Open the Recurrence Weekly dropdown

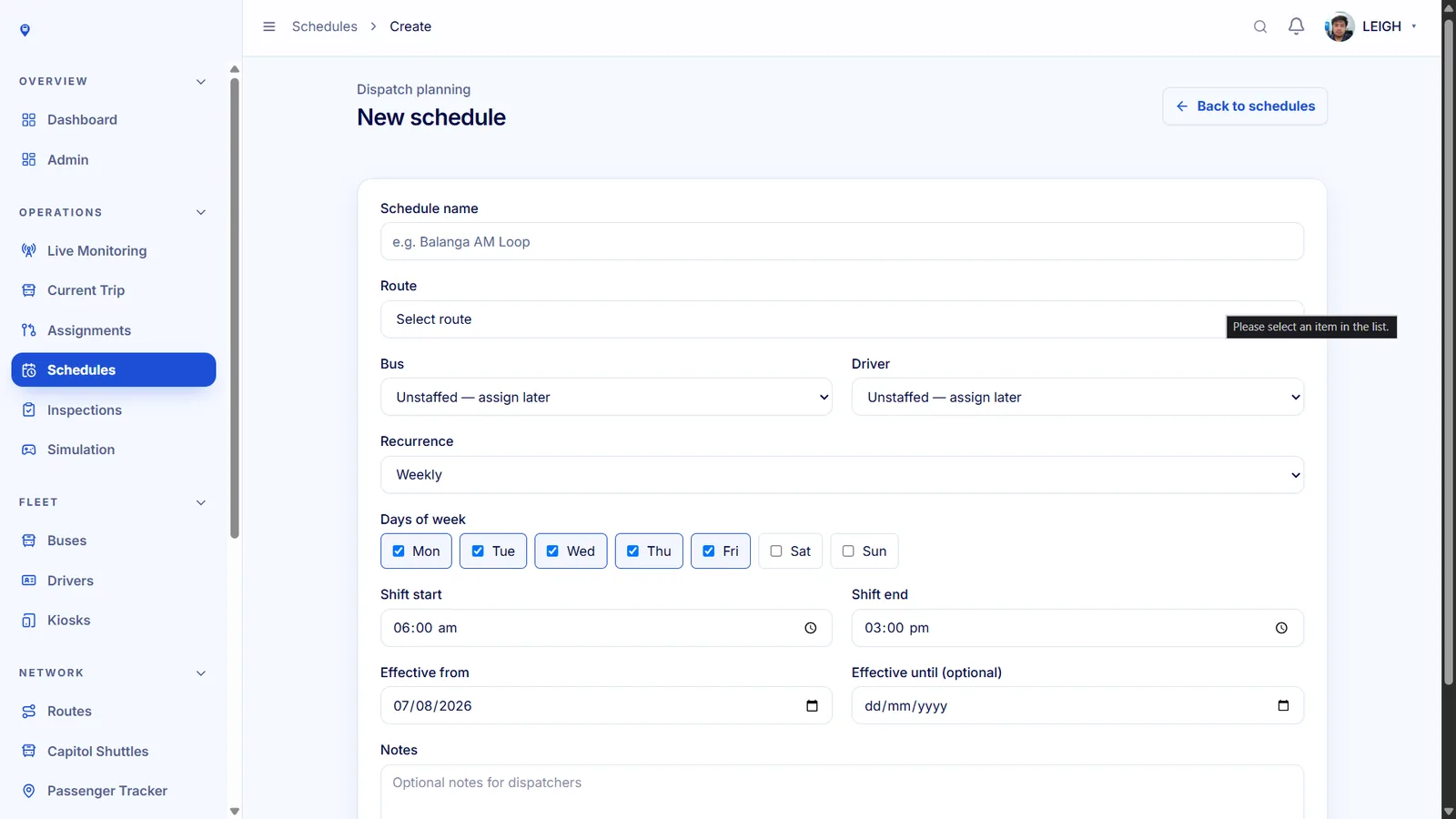(842, 475)
